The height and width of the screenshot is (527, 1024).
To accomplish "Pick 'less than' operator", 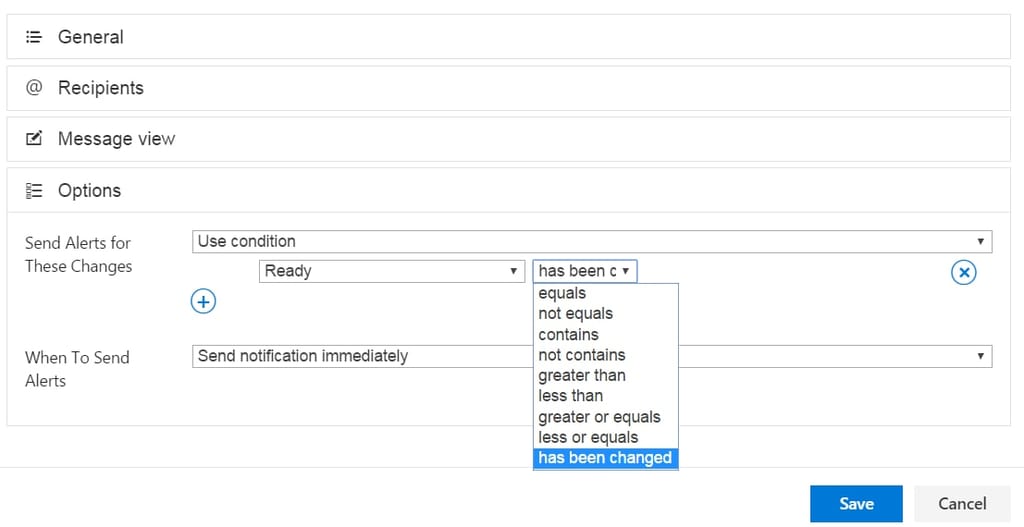I will coord(606,396).
